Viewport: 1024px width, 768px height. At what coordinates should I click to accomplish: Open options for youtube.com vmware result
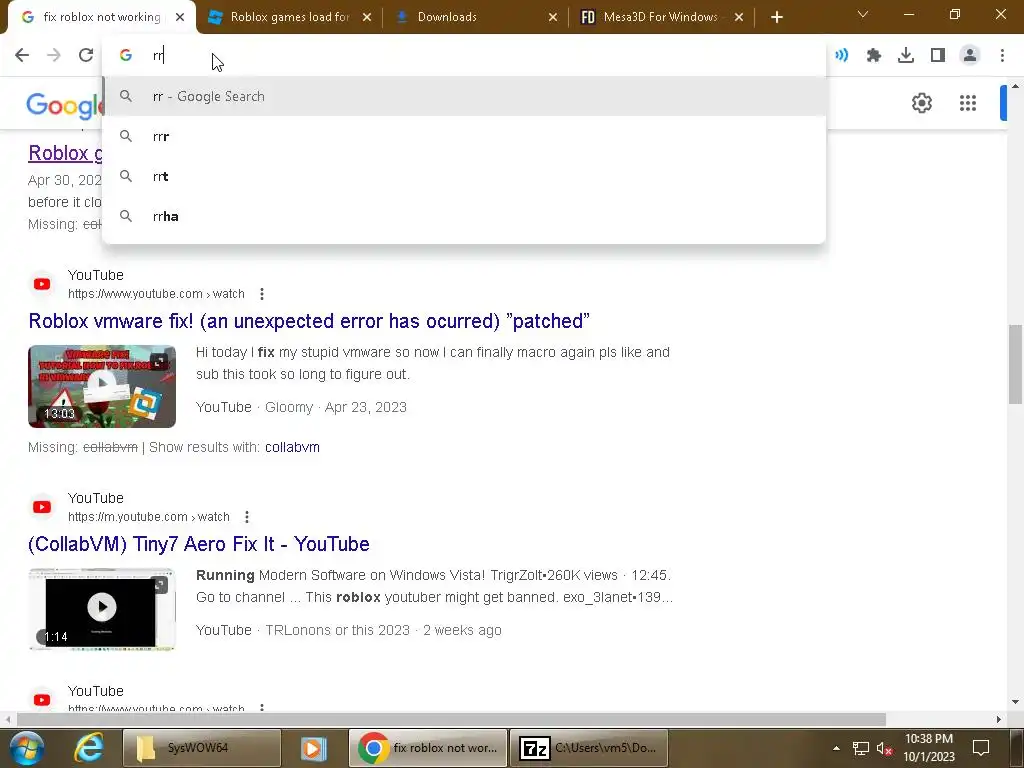pos(262,294)
